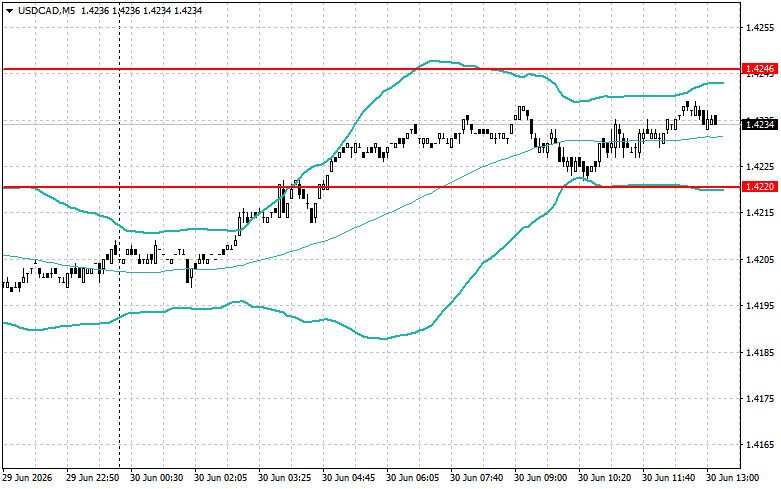Image resolution: width=781 pixels, height=489 pixels.
Task: Select the 30 Jun 13:00 time label
Action: [x=733, y=478]
